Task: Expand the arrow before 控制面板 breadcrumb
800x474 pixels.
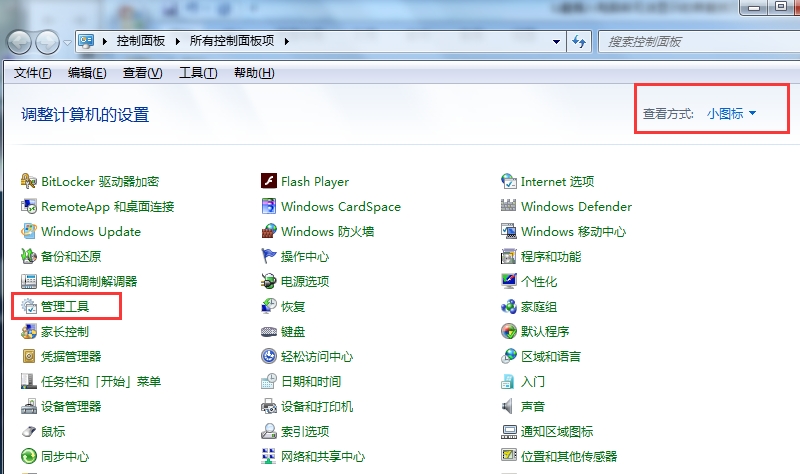Action: (105, 41)
